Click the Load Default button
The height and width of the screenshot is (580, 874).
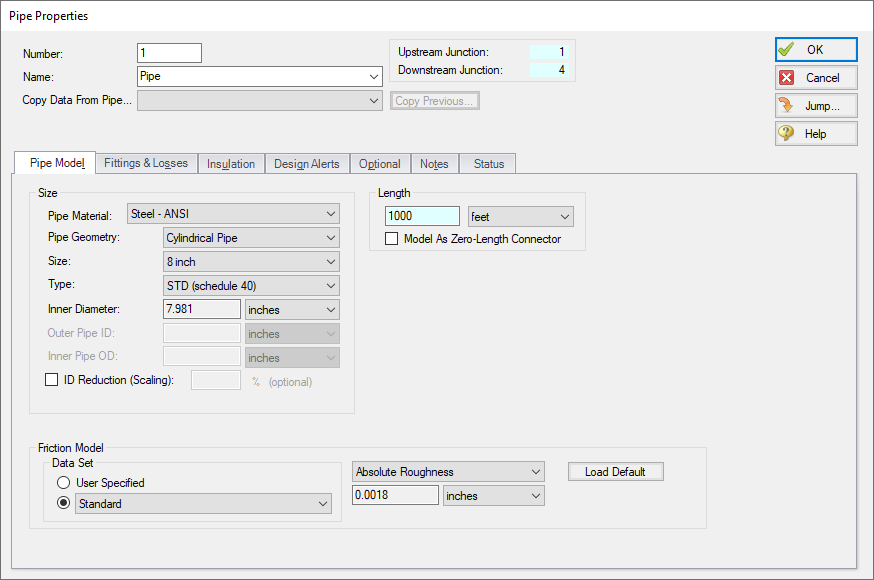click(615, 472)
